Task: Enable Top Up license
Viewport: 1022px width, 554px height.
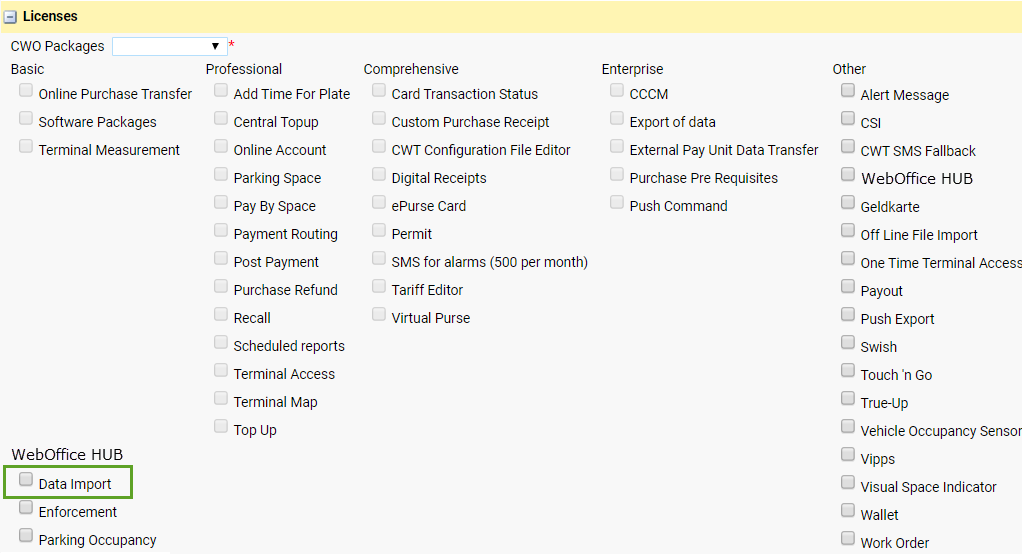Action: (221, 426)
